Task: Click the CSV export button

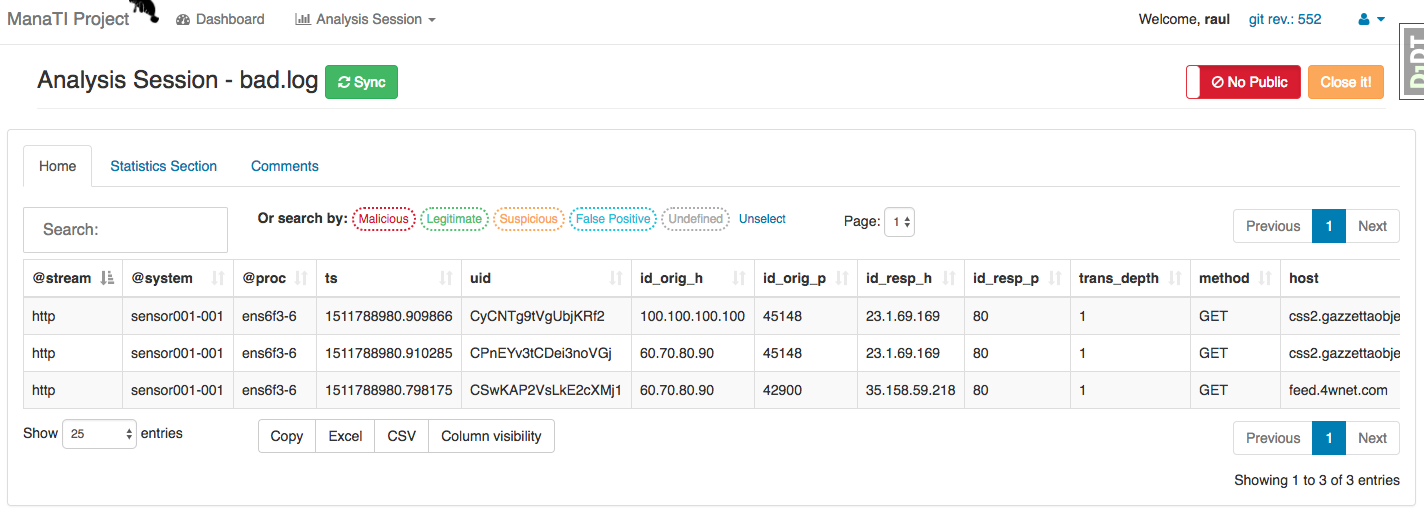Action: 402,436
